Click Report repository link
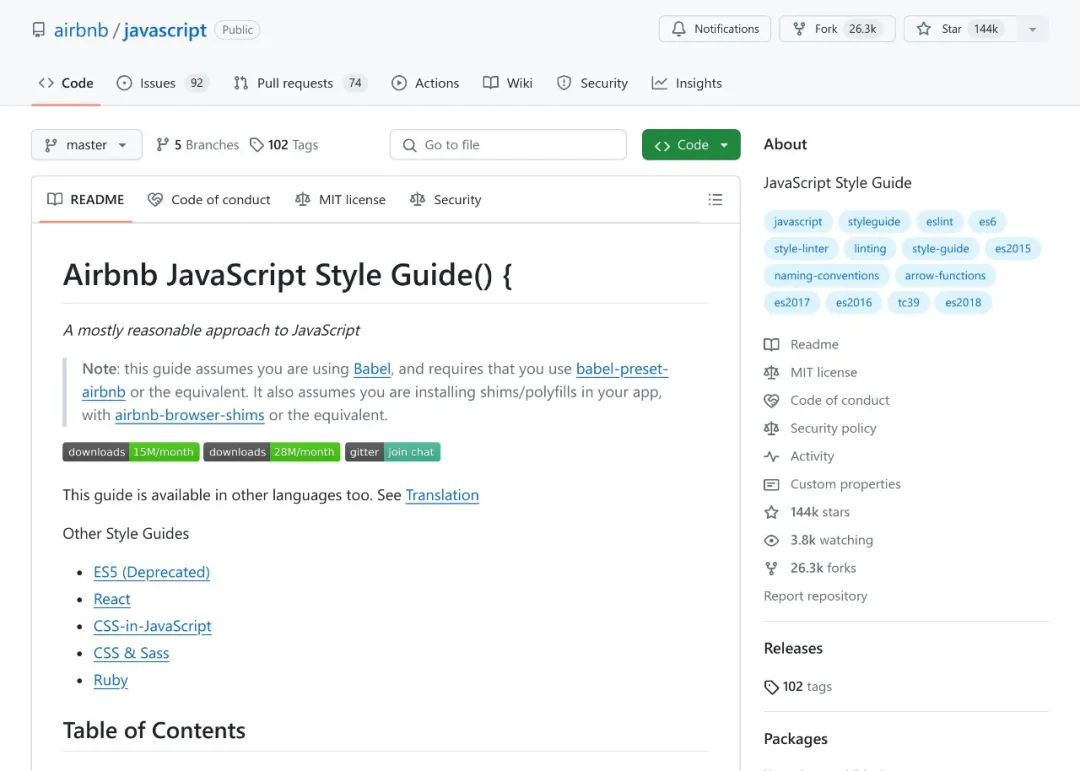 tap(816, 596)
